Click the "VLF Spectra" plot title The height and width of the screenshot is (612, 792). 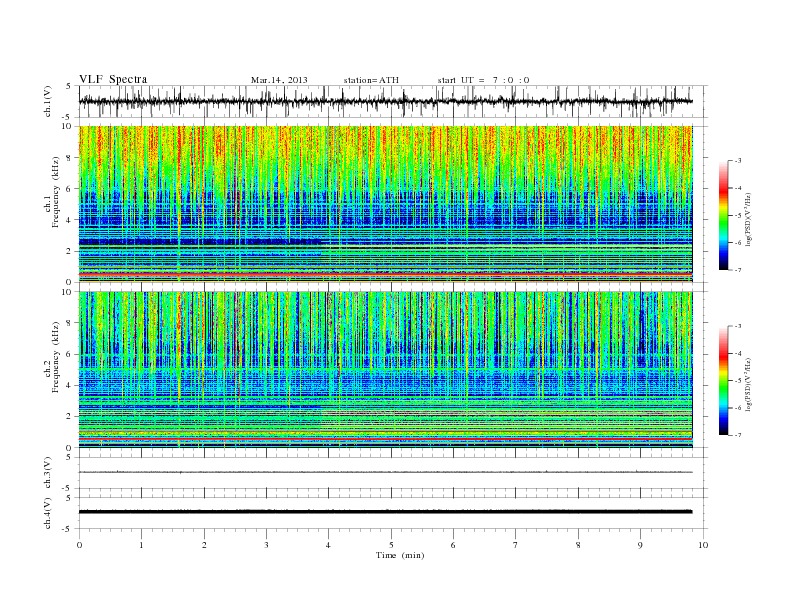tap(113, 79)
